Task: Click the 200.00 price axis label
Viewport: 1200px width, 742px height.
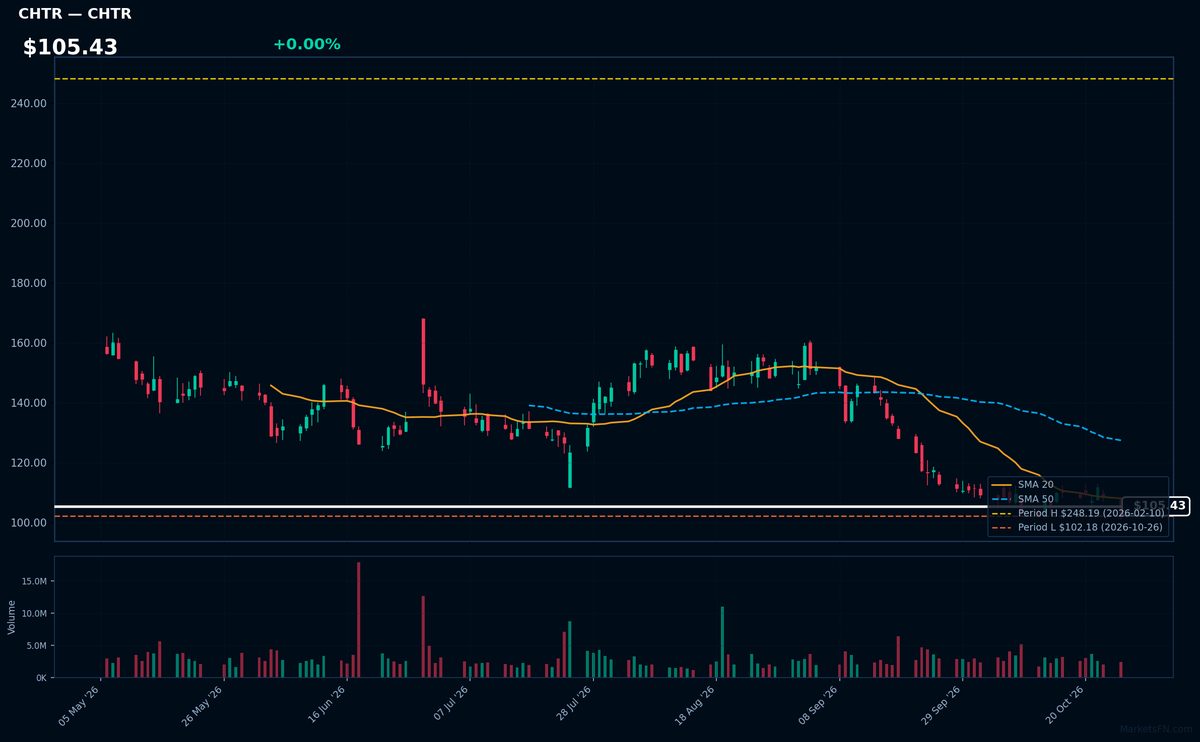Action: [29, 223]
